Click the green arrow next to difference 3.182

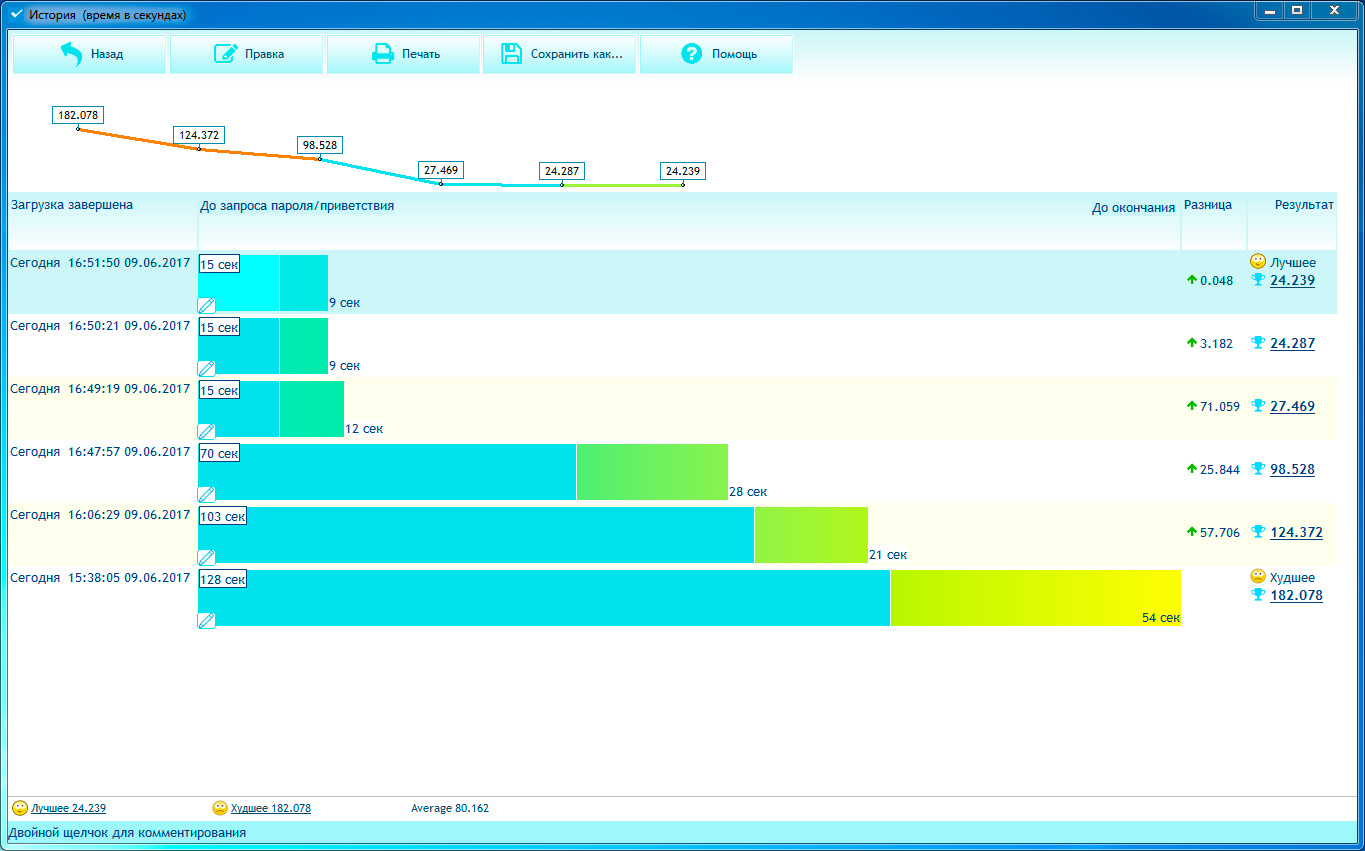1192,343
